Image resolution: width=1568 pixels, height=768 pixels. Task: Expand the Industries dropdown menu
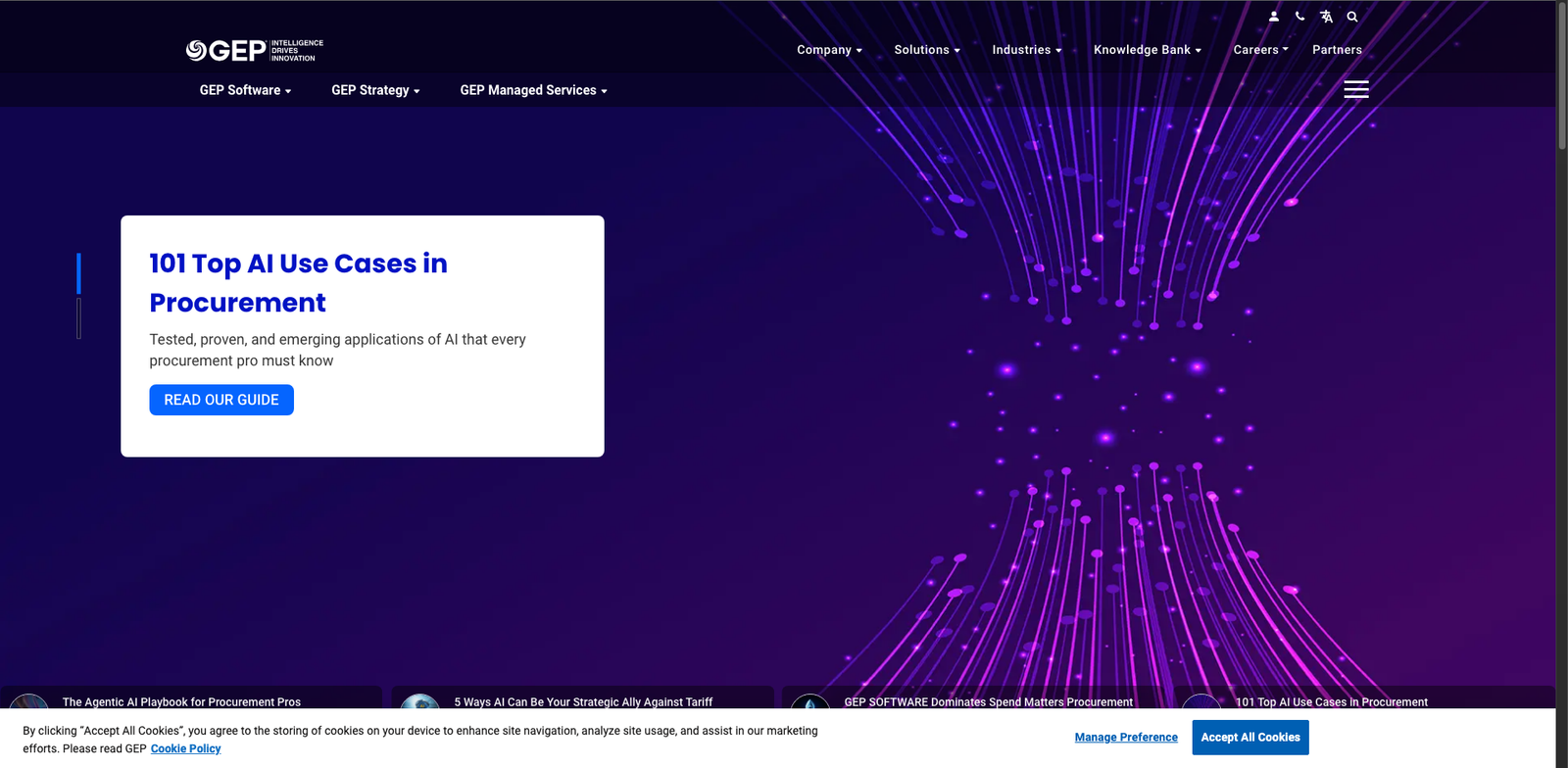pyautogui.click(x=1027, y=50)
